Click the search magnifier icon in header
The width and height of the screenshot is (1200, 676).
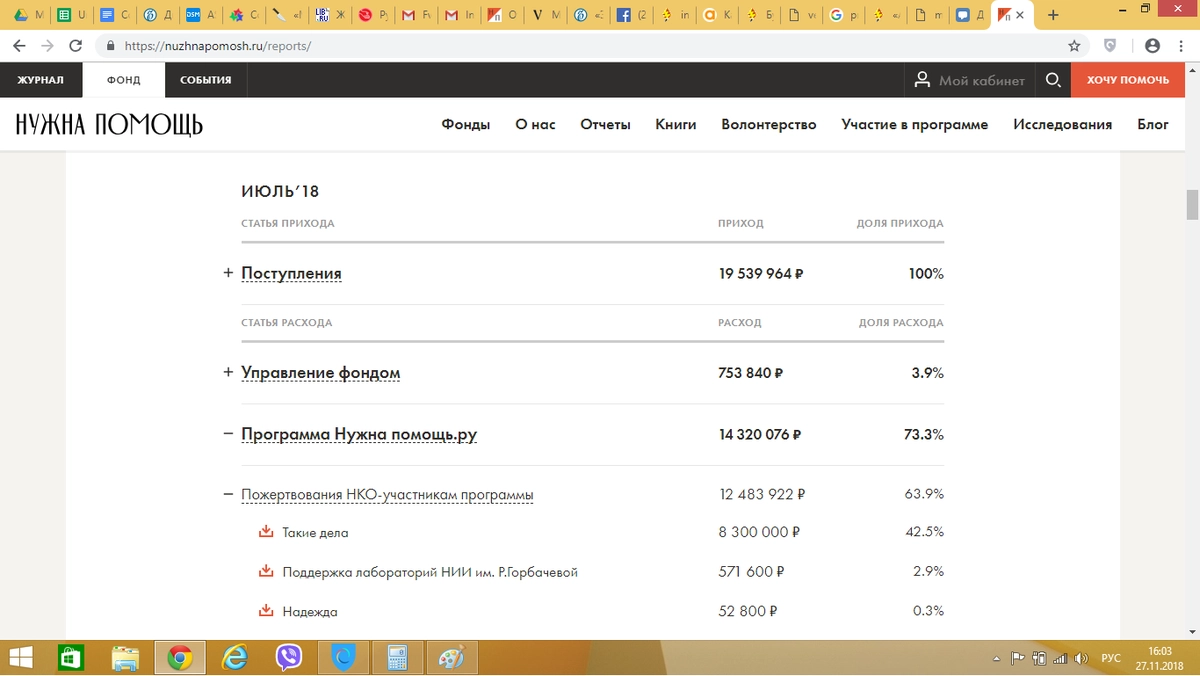click(x=1052, y=80)
